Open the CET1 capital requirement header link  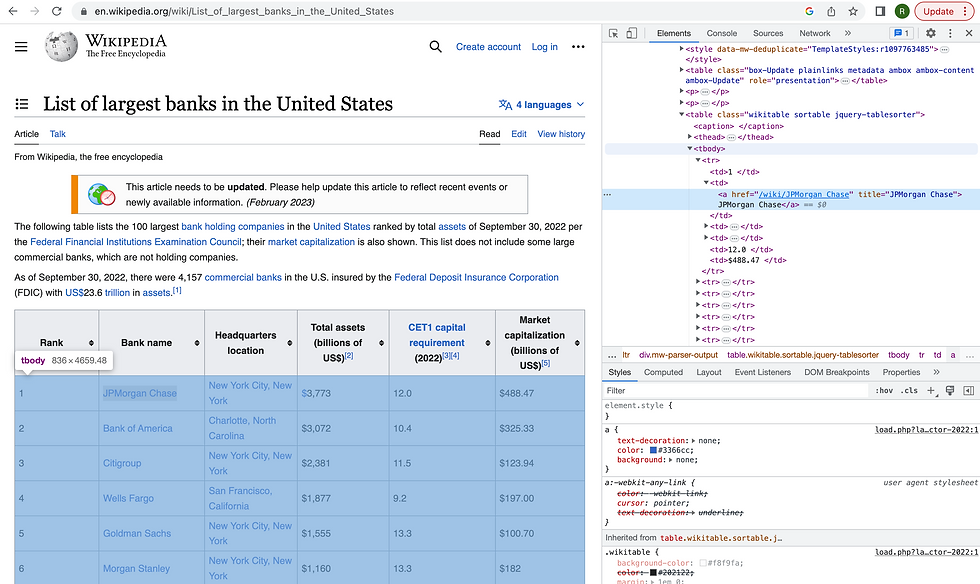pyautogui.click(x=437, y=335)
